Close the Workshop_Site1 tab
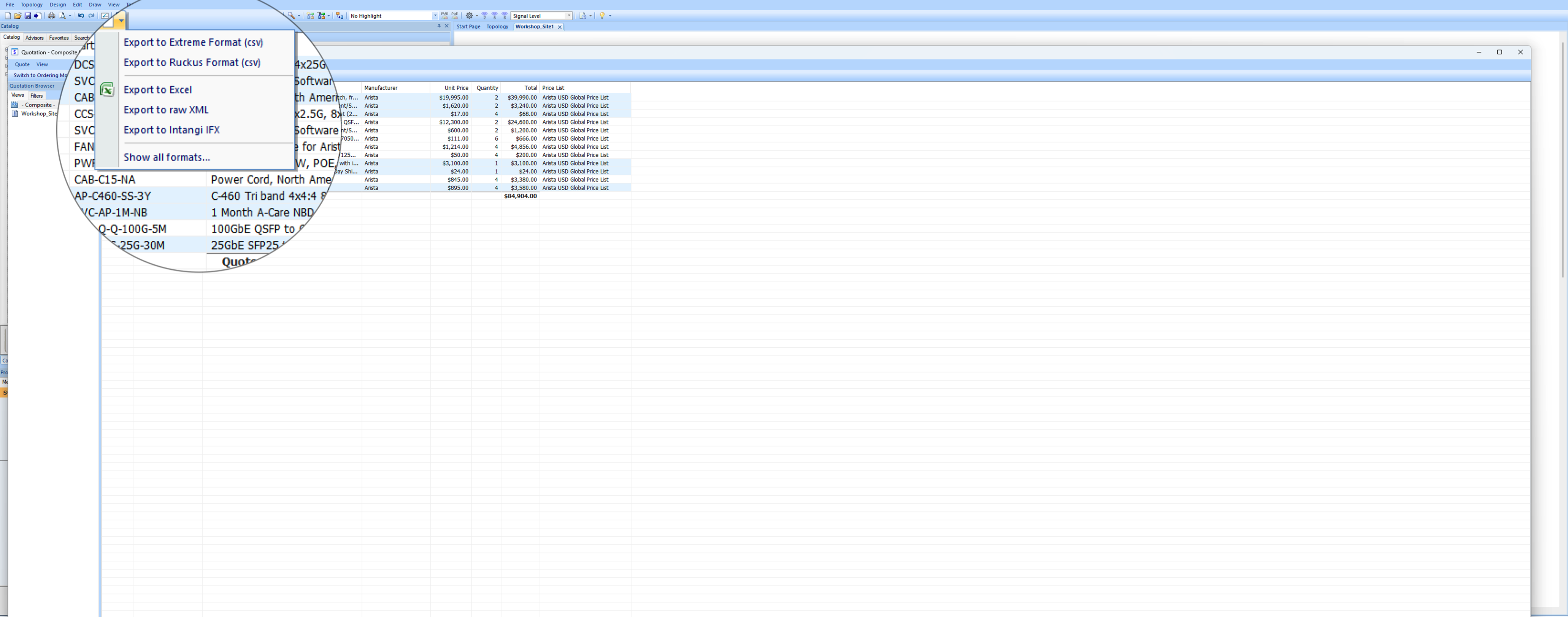This screenshot has height=617, width=1568. coord(559,27)
